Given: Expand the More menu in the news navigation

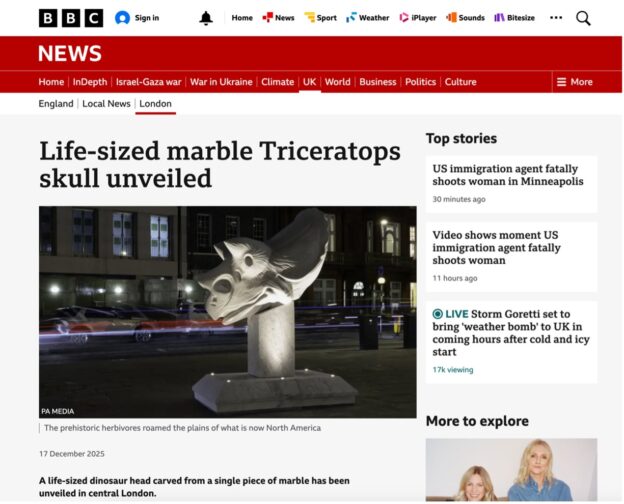Looking at the screenshot, I should click(x=575, y=82).
